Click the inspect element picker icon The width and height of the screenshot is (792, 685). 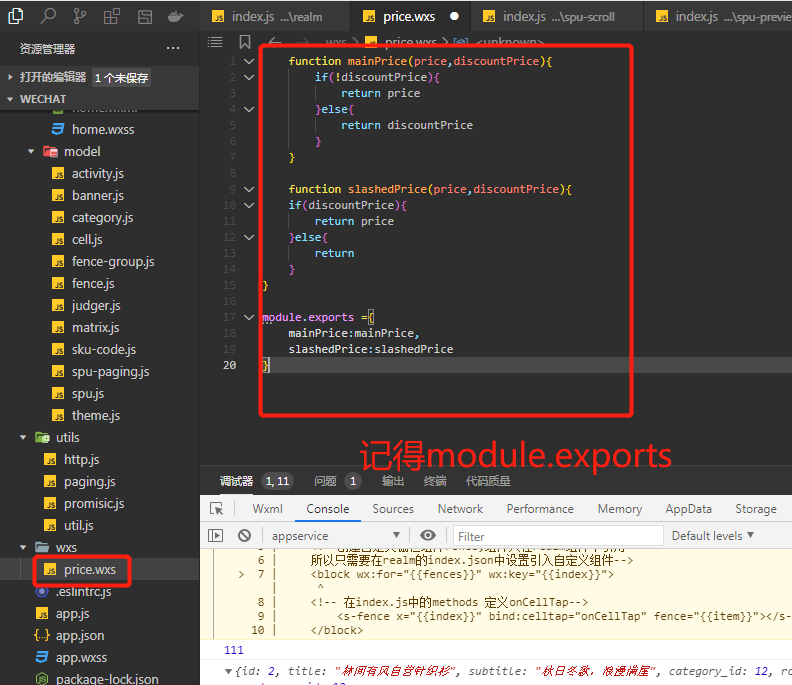click(x=216, y=508)
